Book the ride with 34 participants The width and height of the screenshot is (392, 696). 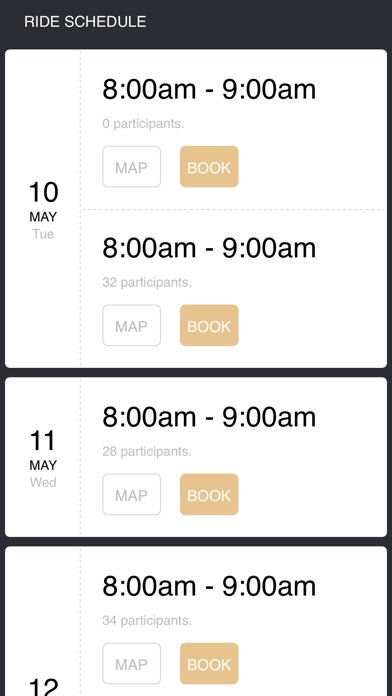click(x=209, y=664)
